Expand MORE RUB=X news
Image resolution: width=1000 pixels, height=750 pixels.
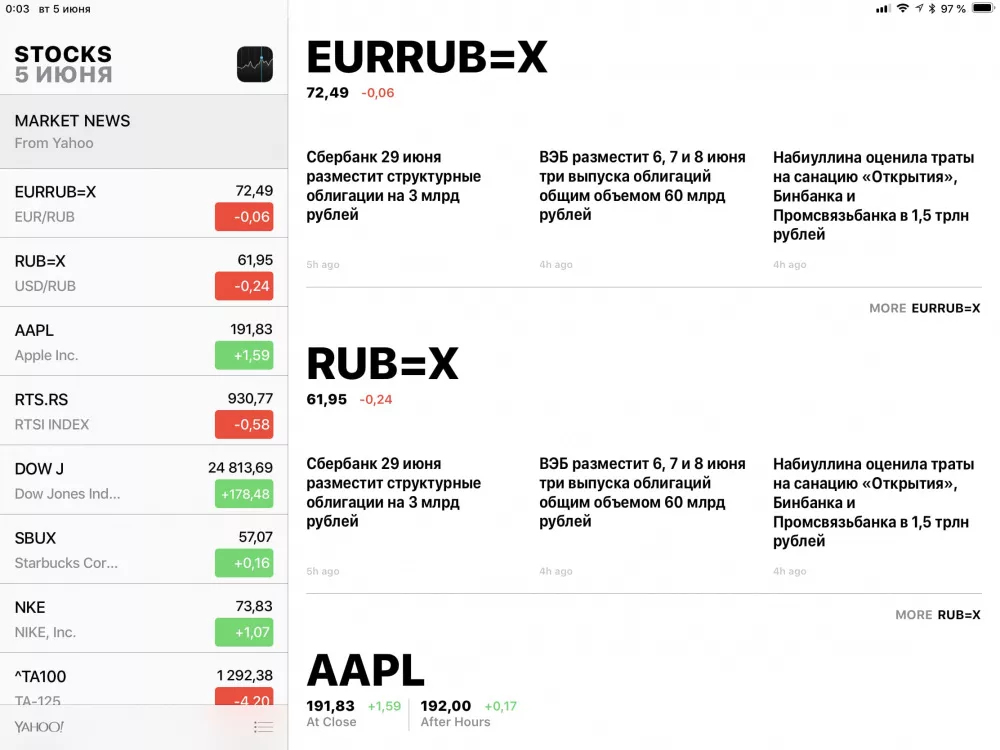tap(938, 615)
